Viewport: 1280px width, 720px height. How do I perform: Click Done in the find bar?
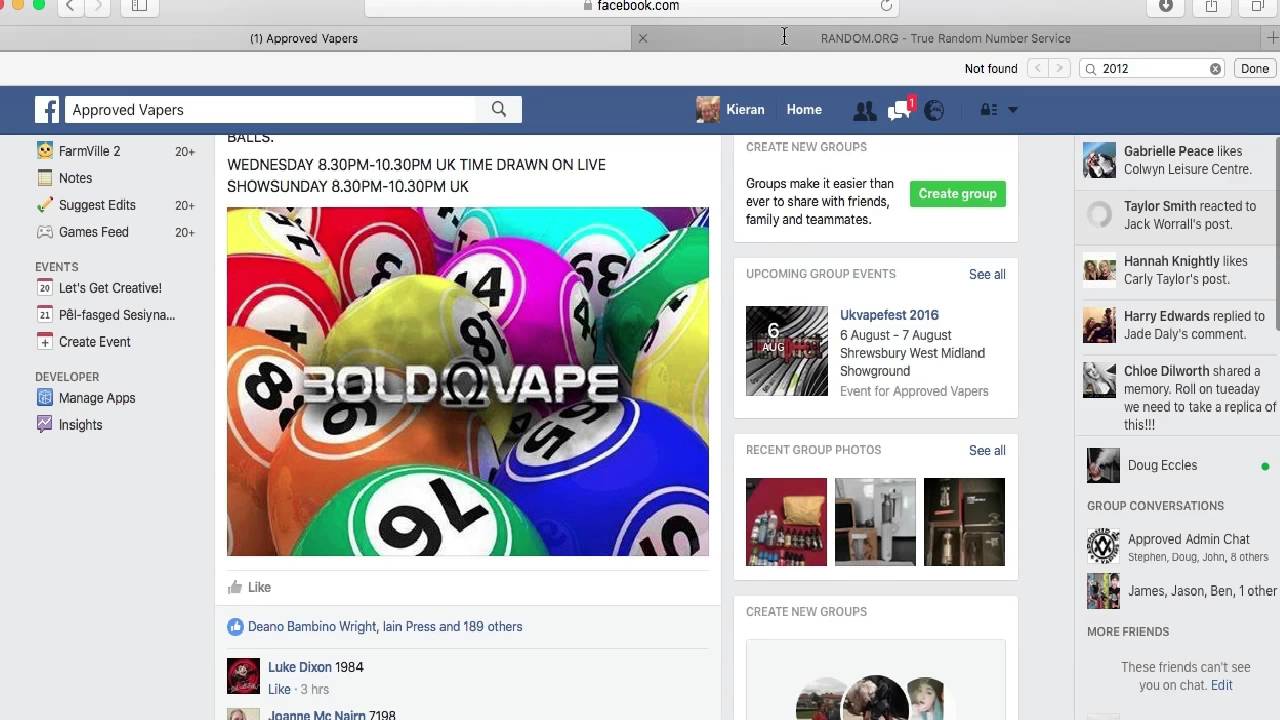pyautogui.click(x=1255, y=68)
